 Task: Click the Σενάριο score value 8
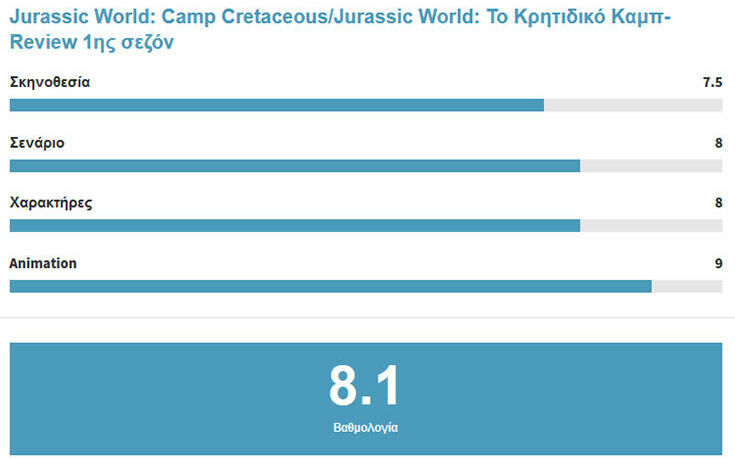coord(718,143)
